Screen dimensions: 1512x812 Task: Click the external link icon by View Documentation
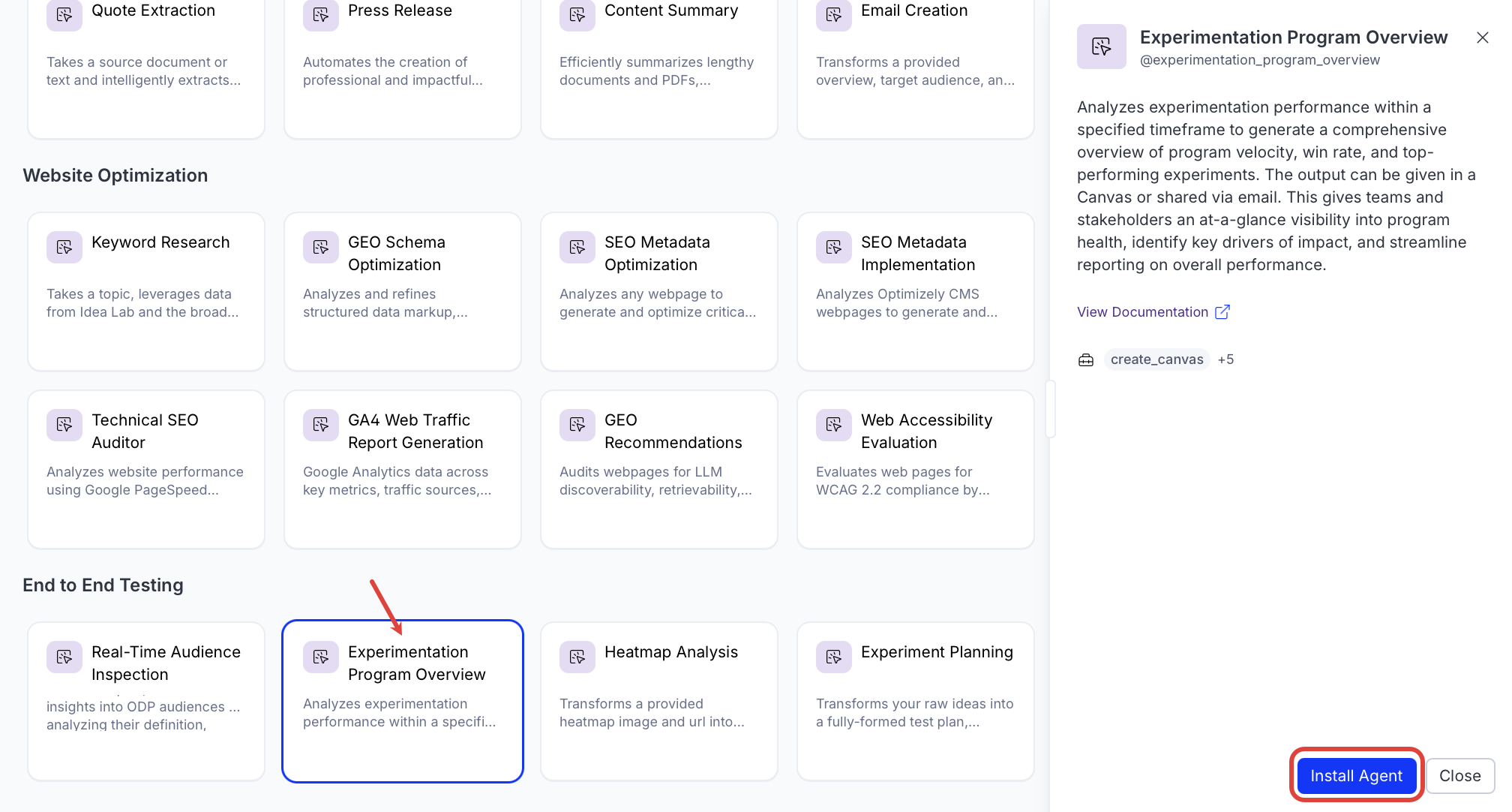click(1222, 311)
